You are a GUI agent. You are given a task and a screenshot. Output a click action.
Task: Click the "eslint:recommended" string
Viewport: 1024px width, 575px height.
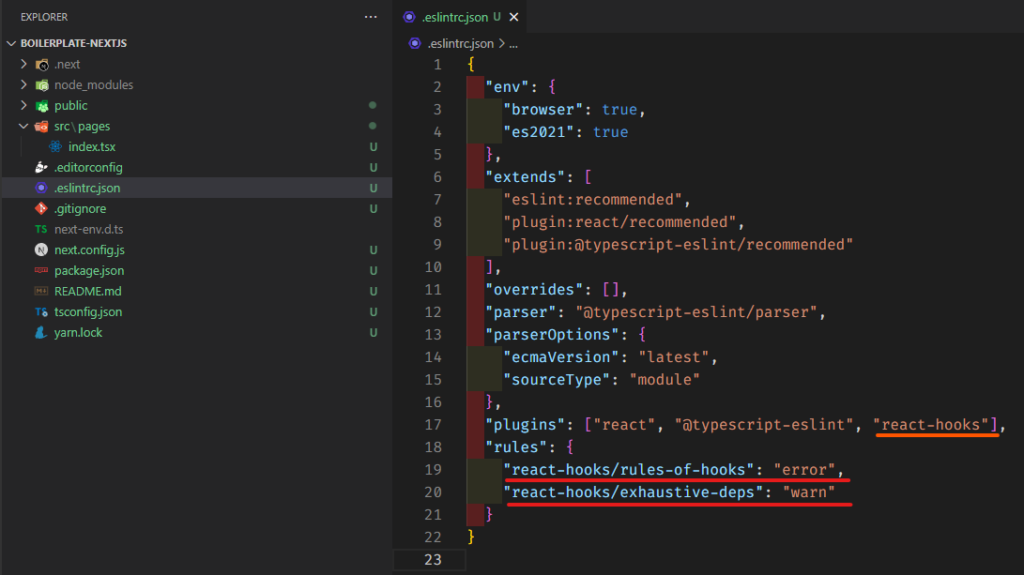coord(592,199)
